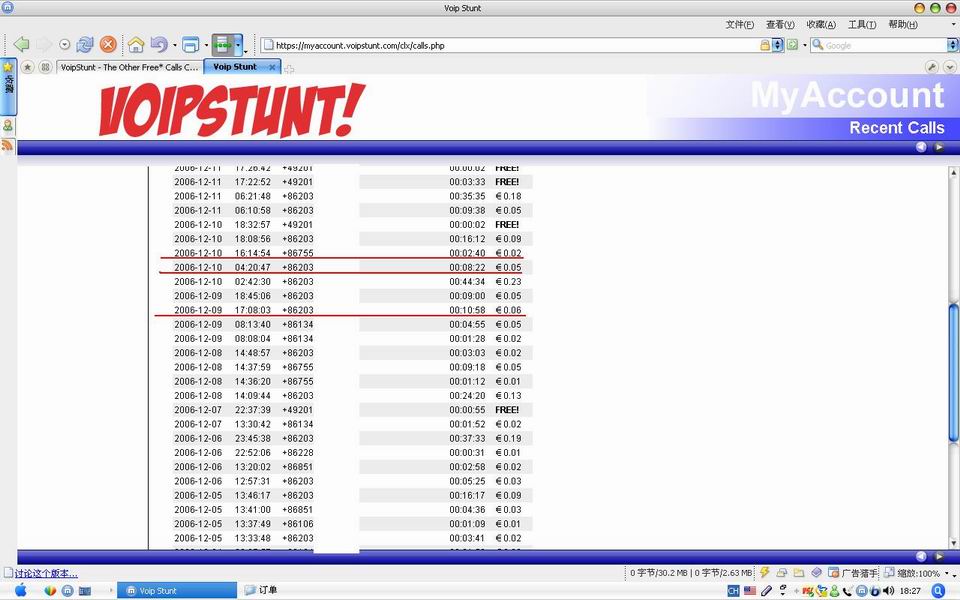Open the 工具(T) menu
960x600 pixels.
(x=861, y=24)
